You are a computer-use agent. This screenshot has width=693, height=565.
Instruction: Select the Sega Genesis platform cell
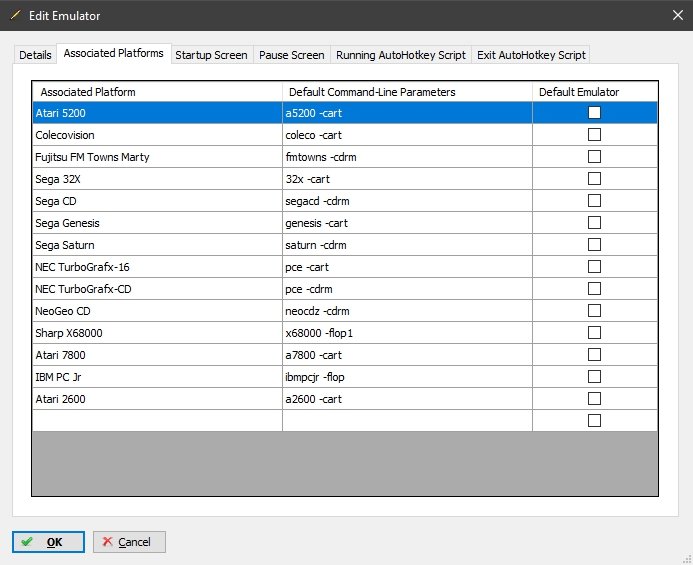pyautogui.click(x=157, y=223)
